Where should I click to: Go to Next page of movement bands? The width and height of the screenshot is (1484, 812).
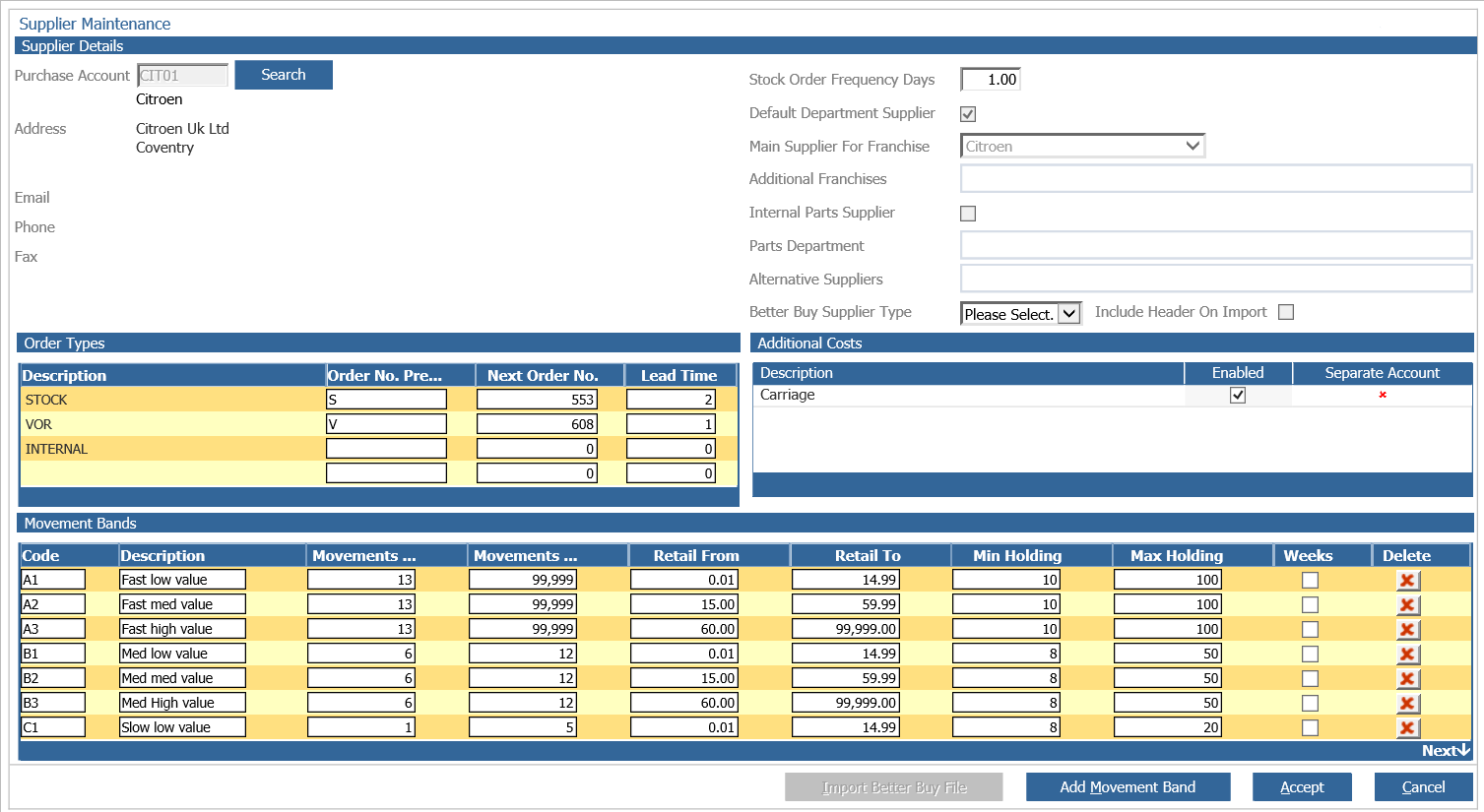point(1446,751)
